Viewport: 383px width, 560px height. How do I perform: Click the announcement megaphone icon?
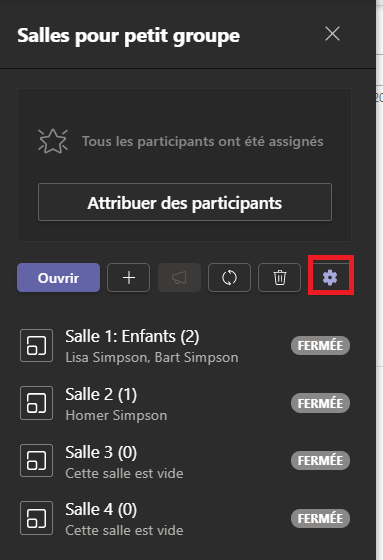point(179,278)
